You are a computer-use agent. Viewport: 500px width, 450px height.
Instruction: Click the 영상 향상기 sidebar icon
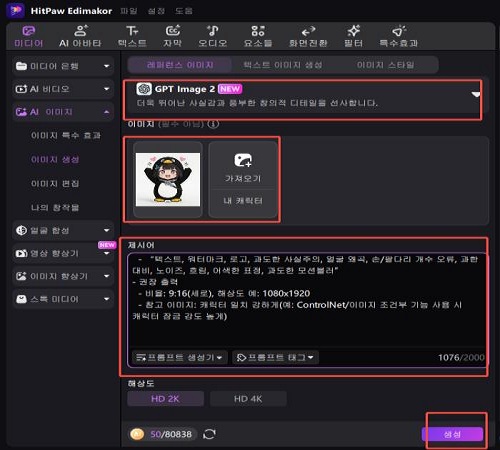21,253
